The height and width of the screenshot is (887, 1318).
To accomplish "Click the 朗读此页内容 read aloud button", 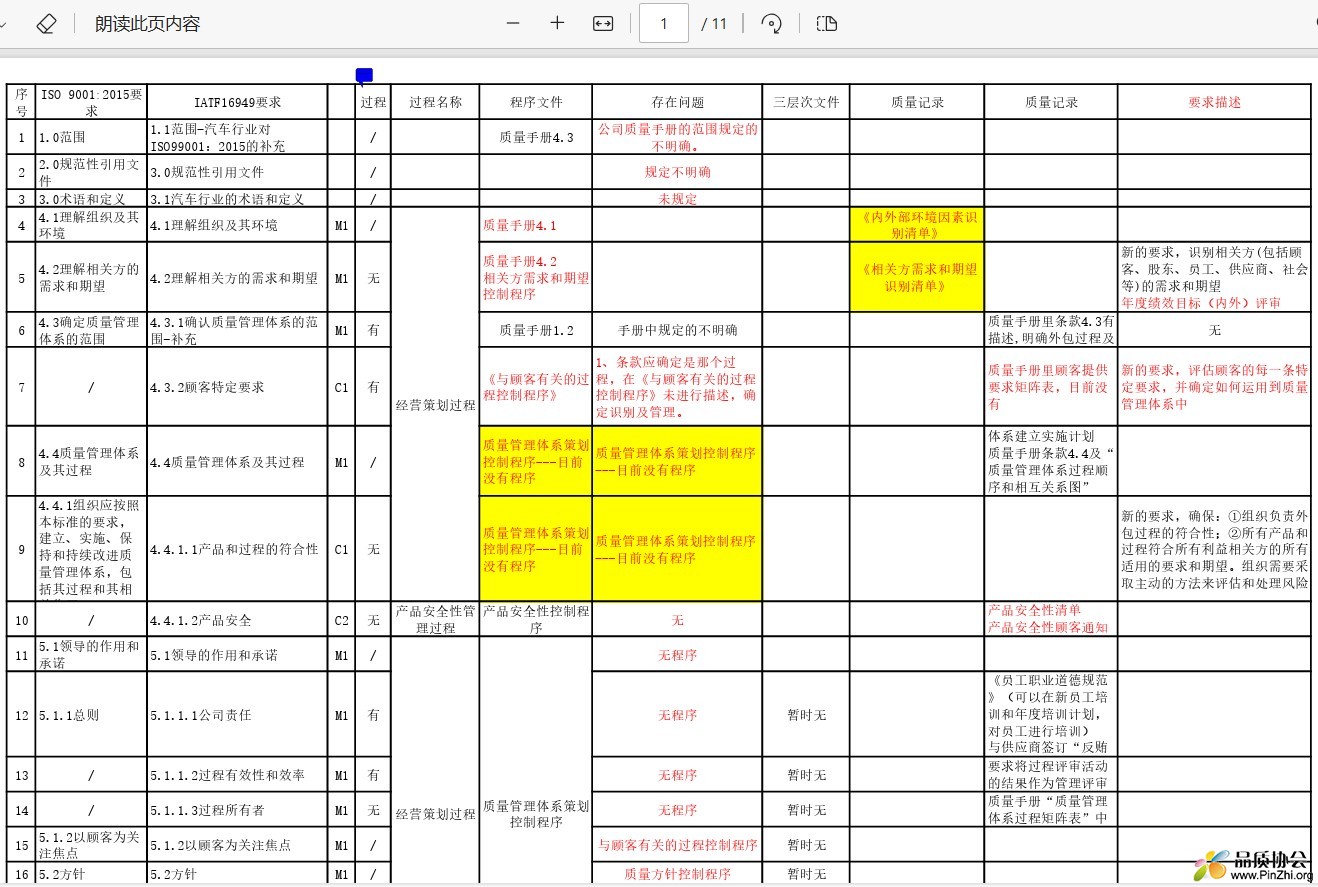I will (148, 24).
